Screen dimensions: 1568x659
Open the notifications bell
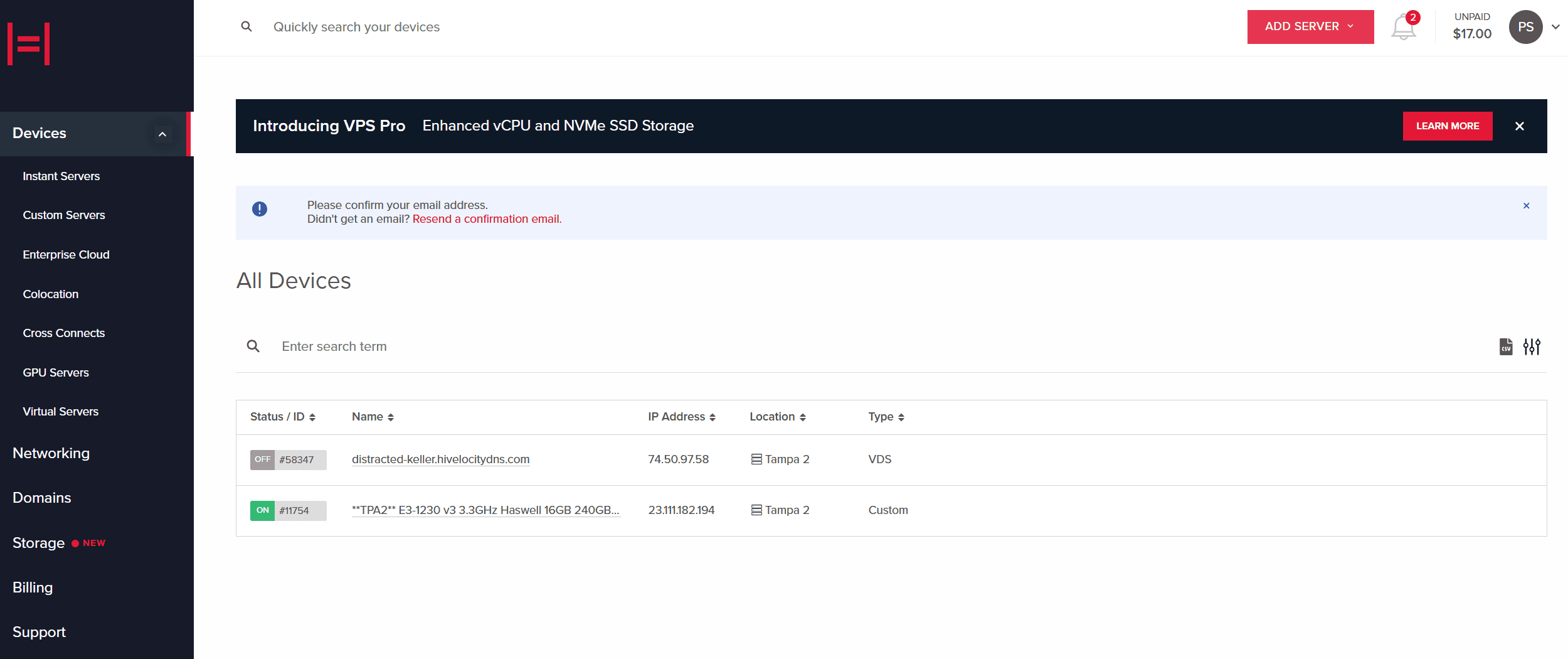click(x=1403, y=28)
